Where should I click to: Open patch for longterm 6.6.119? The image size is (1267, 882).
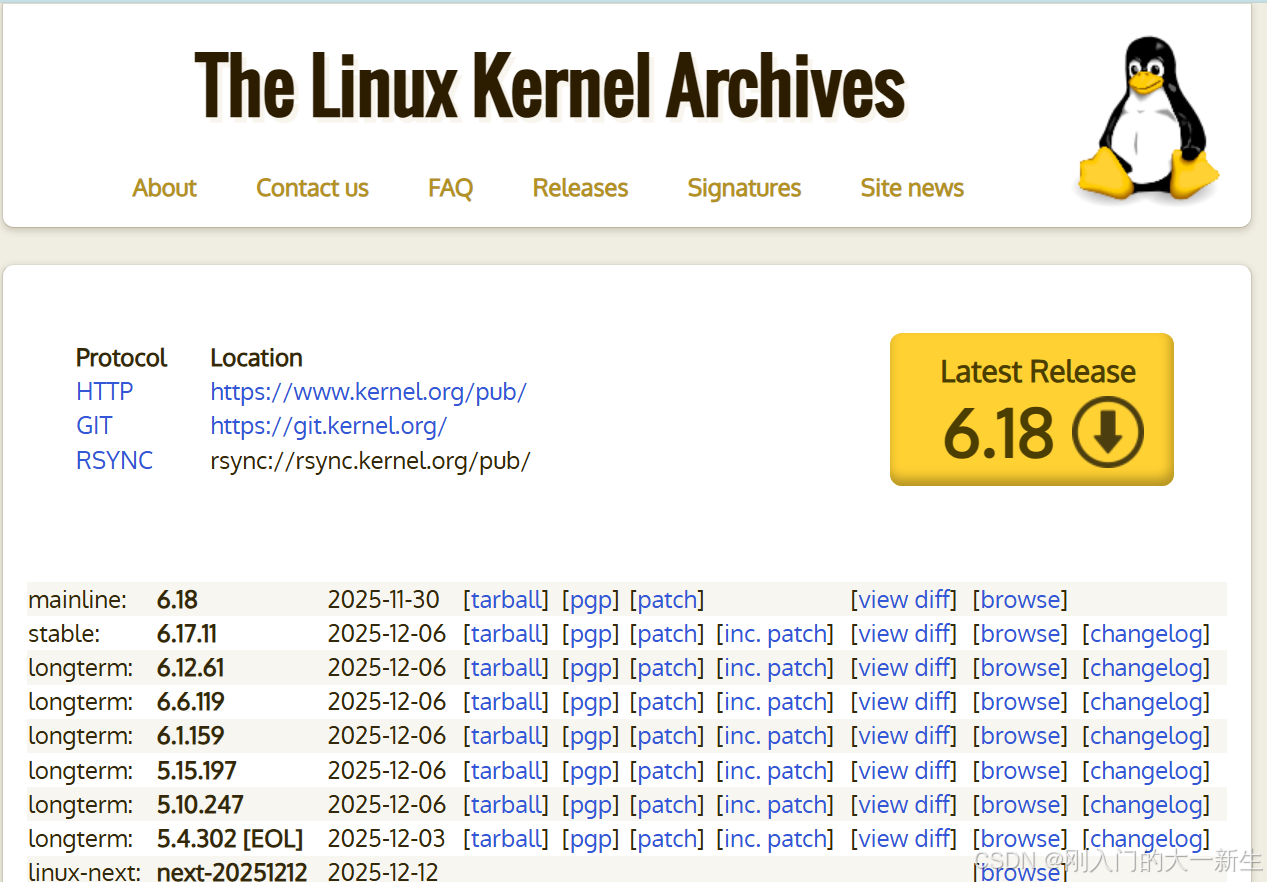pos(667,703)
